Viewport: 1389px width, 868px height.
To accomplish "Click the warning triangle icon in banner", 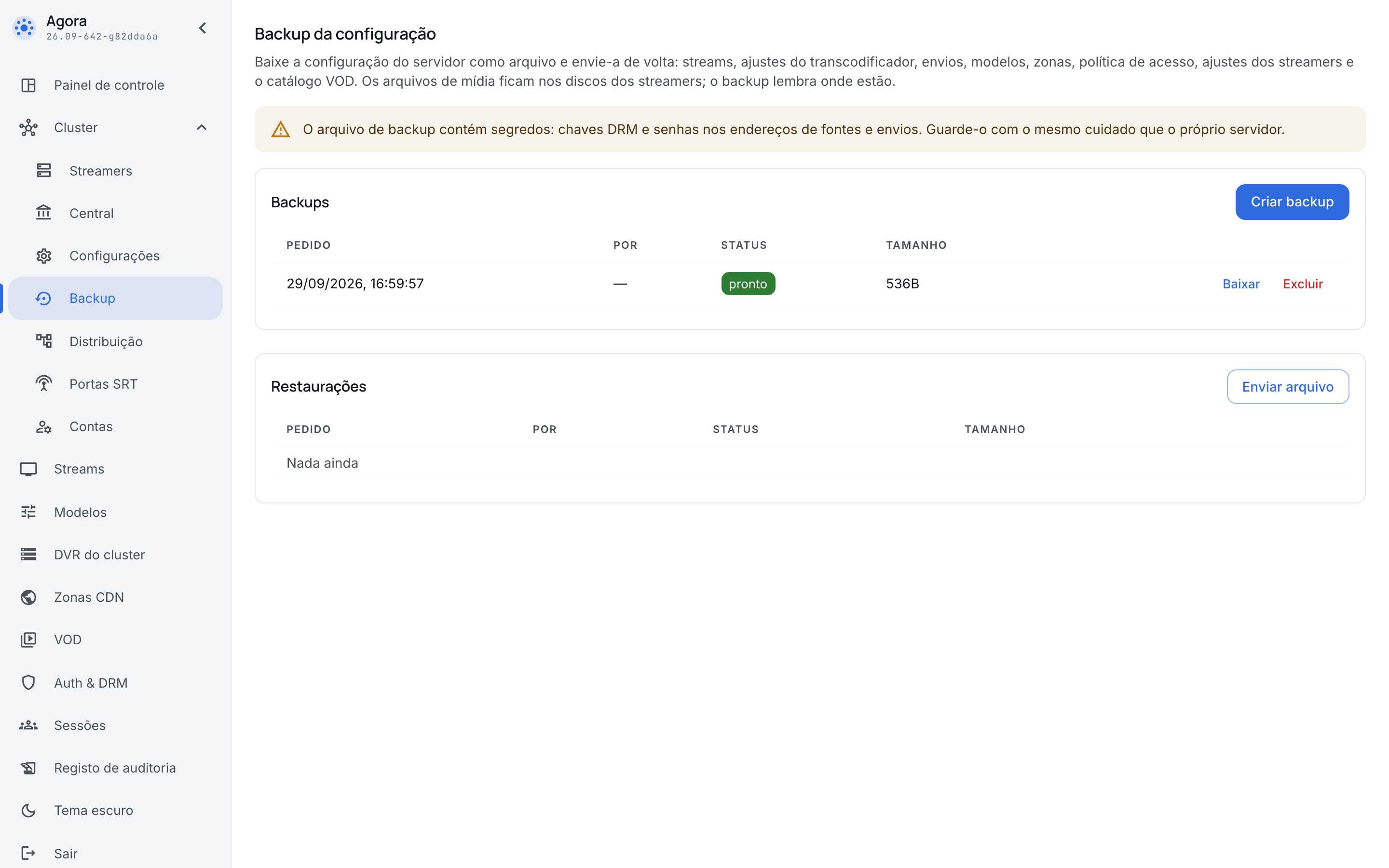I will [280, 129].
